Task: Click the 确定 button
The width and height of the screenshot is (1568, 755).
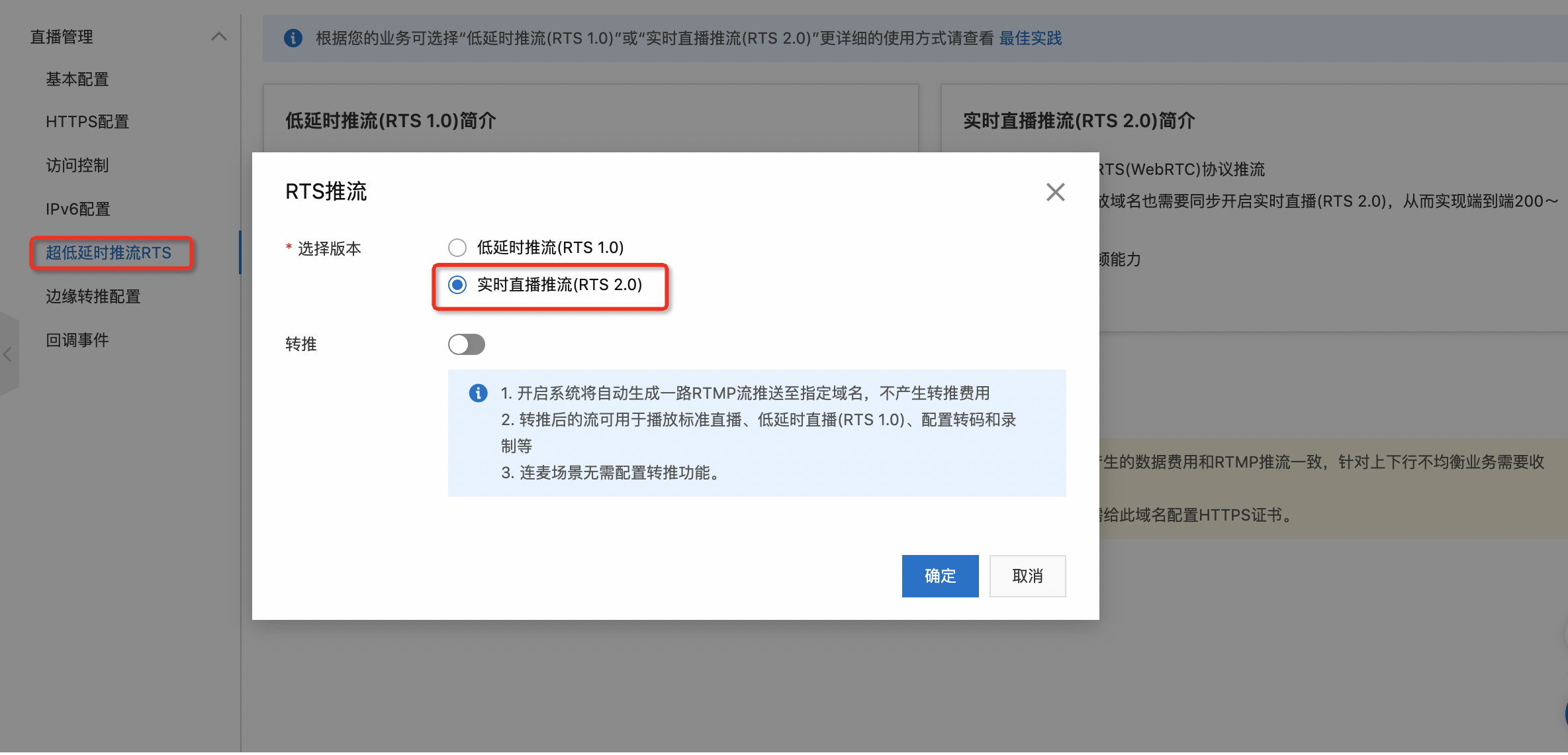Action: [940, 576]
